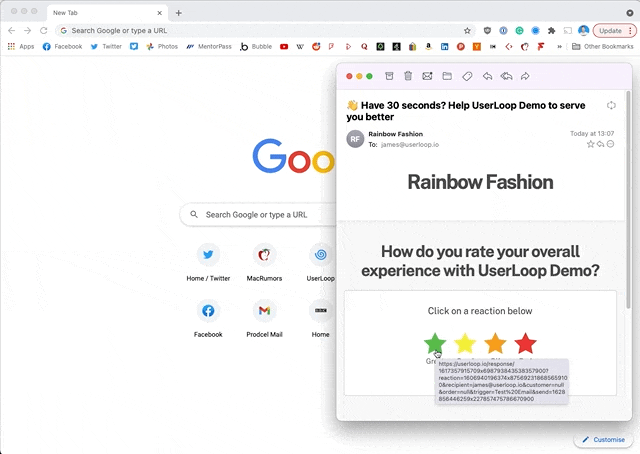The image size is (640, 454).
Task: Open the Extensions puzzle-piece menu
Action: pos(551,31)
